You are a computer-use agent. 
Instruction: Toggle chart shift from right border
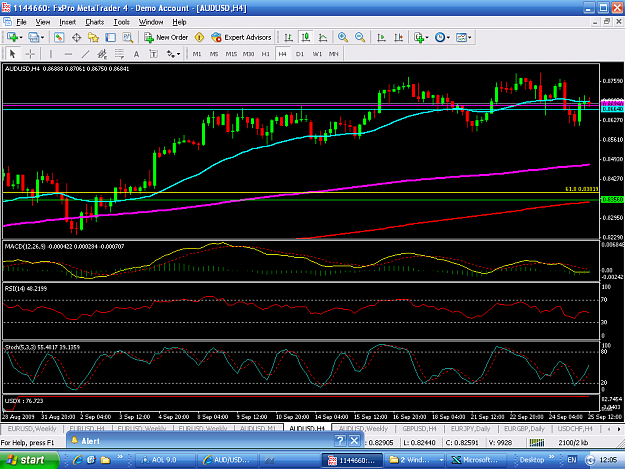click(x=398, y=37)
